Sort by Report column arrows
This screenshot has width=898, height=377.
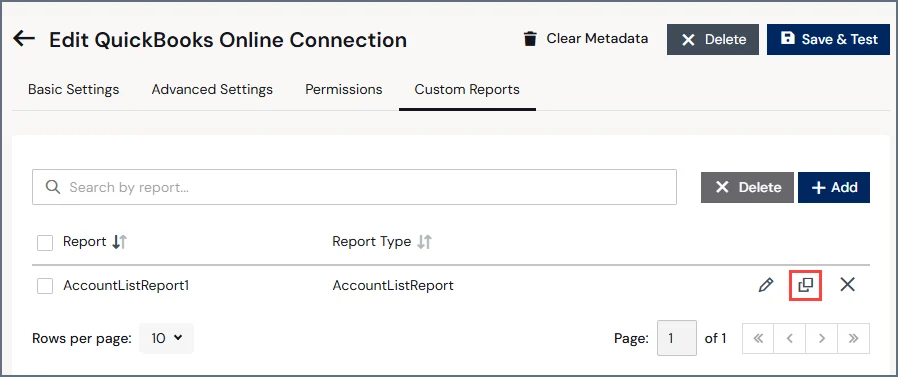coord(119,242)
